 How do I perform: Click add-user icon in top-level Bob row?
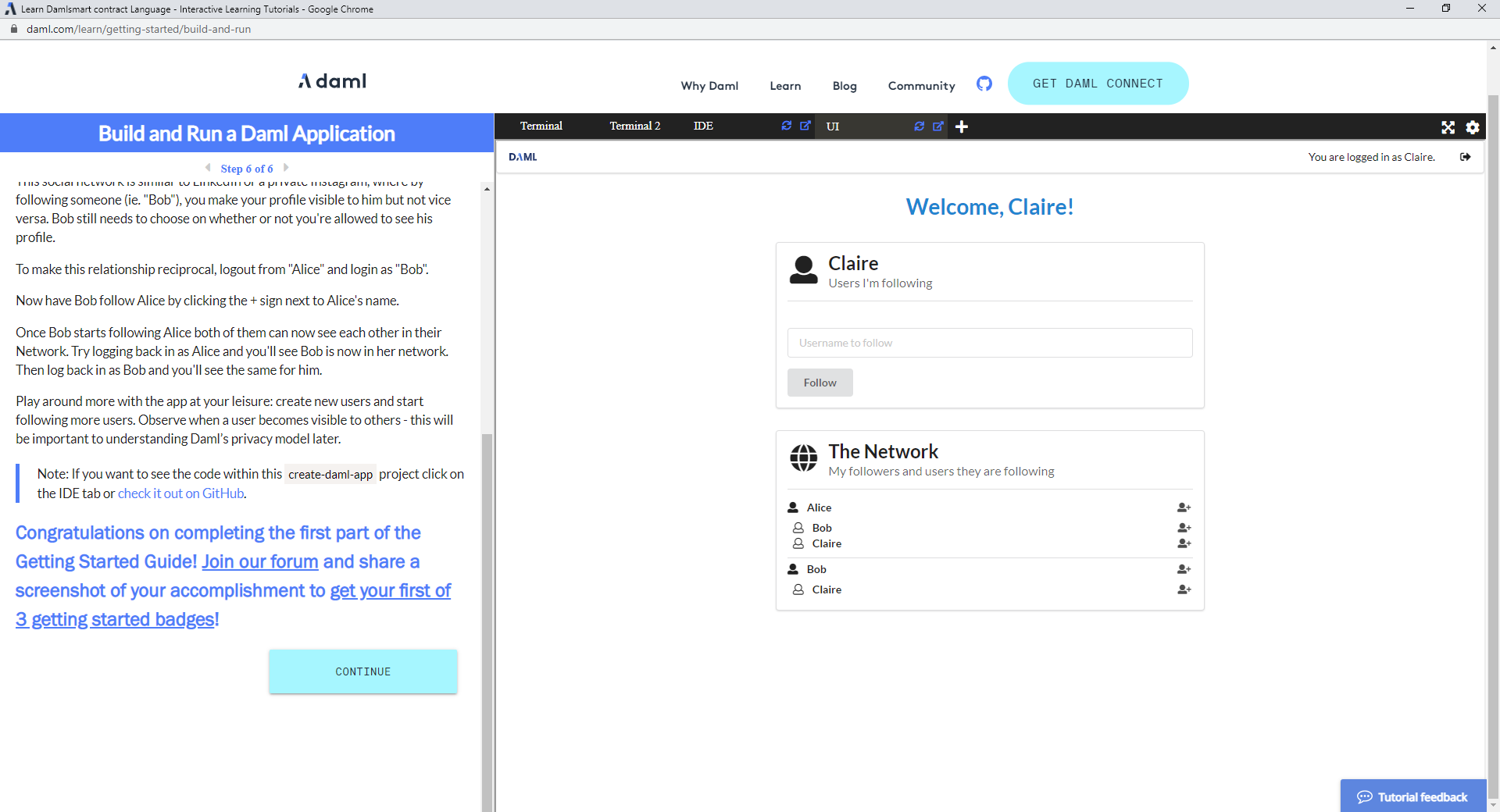coord(1184,569)
